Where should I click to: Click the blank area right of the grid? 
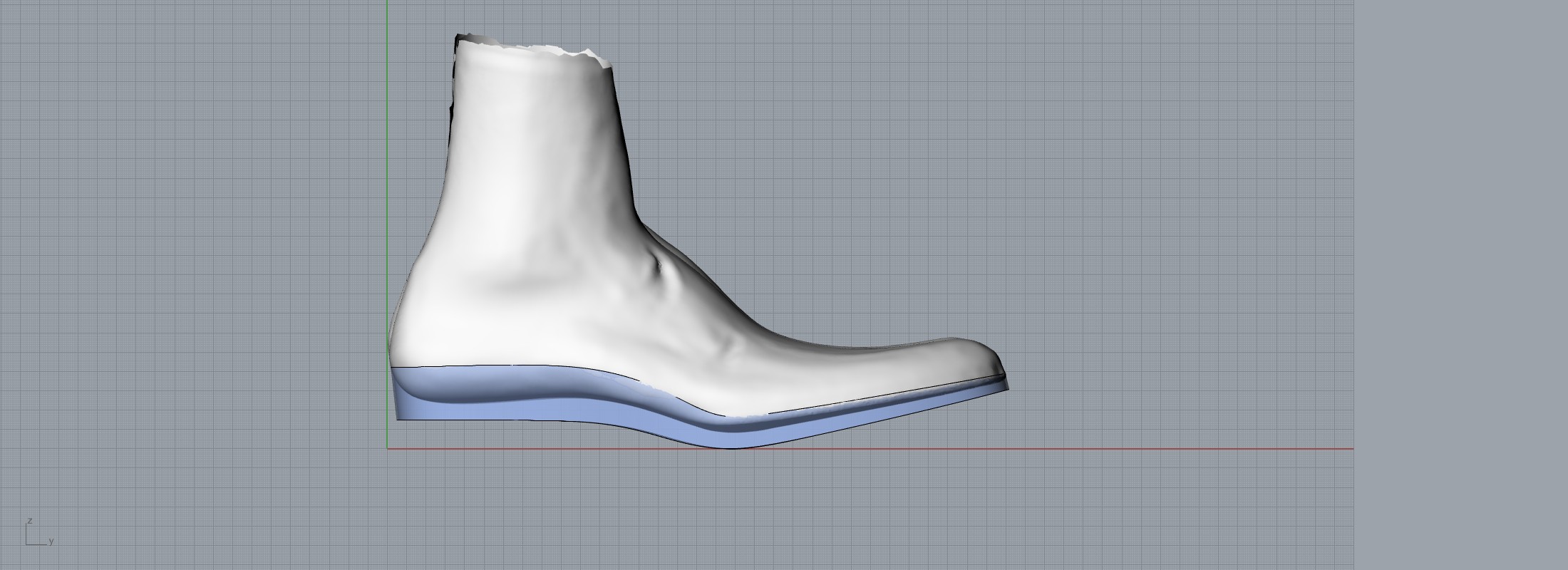(1461, 285)
